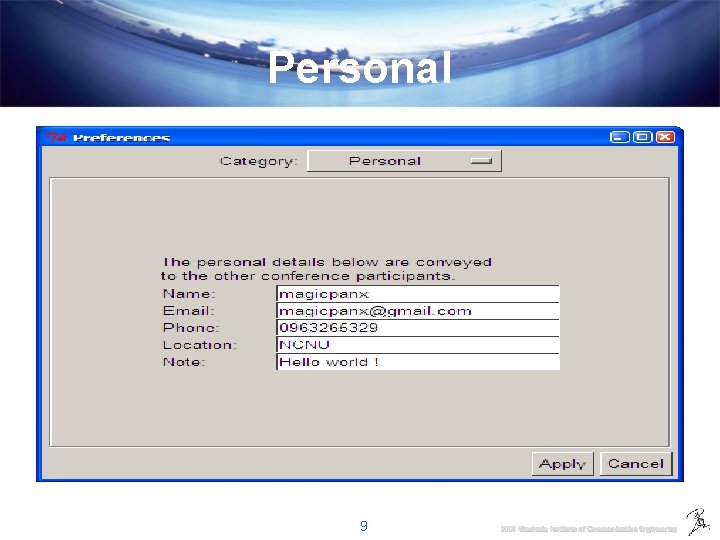Click the Note: label
The image size is (720, 540).
click(x=184, y=362)
